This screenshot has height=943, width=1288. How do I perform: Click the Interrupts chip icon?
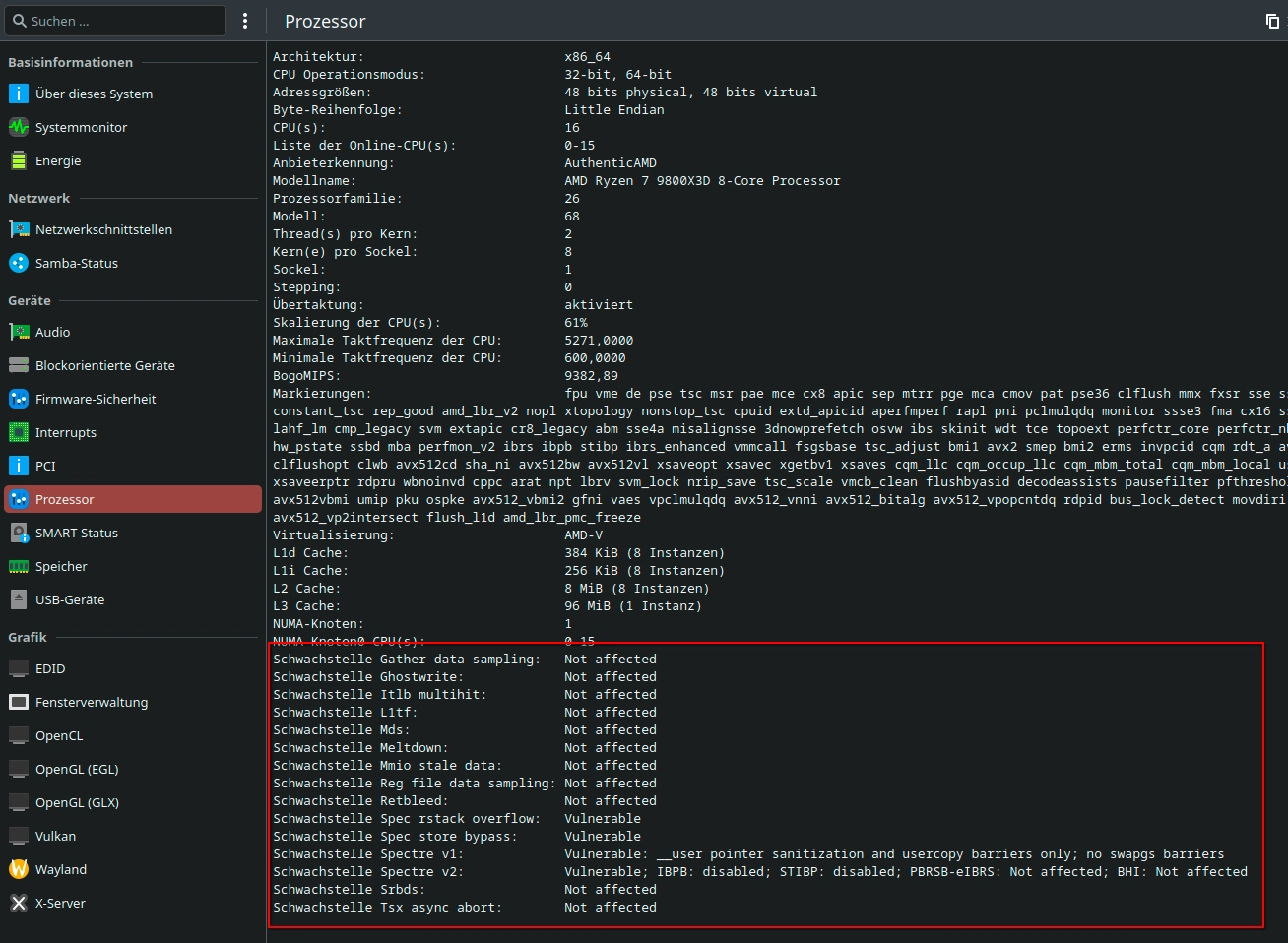coord(19,432)
